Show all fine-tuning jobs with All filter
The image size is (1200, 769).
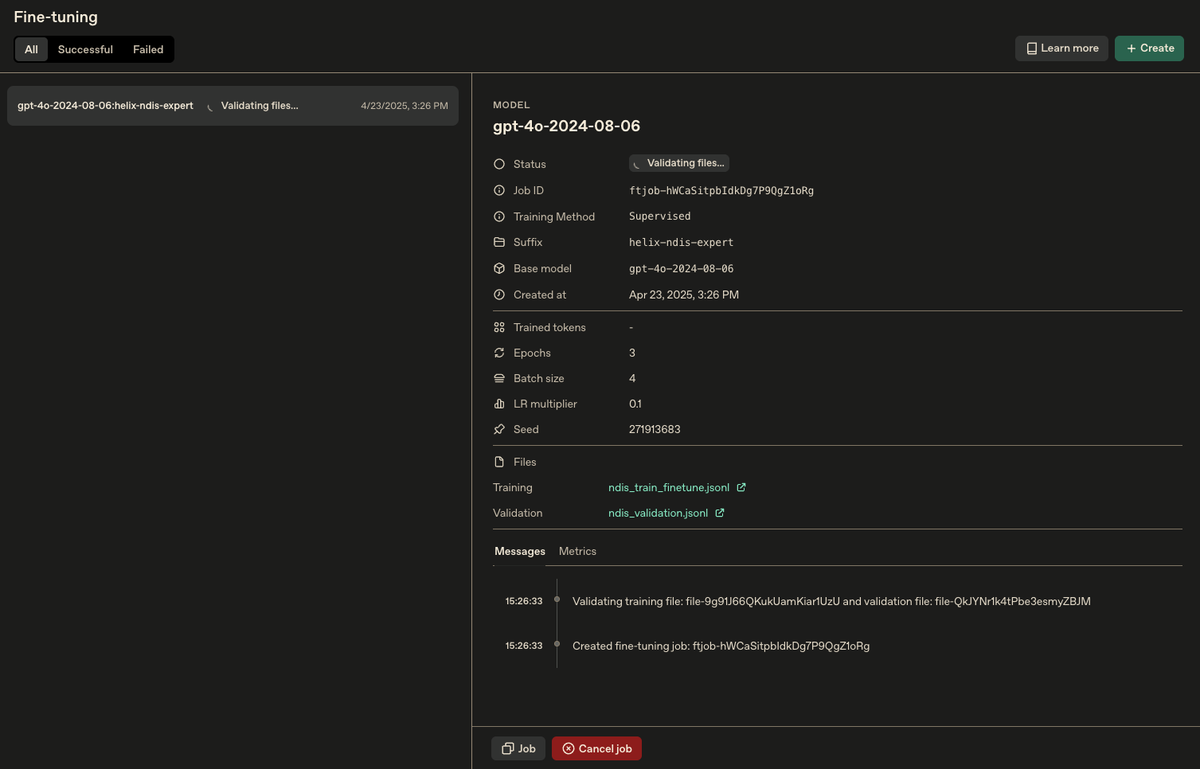pyautogui.click(x=31, y=49)
